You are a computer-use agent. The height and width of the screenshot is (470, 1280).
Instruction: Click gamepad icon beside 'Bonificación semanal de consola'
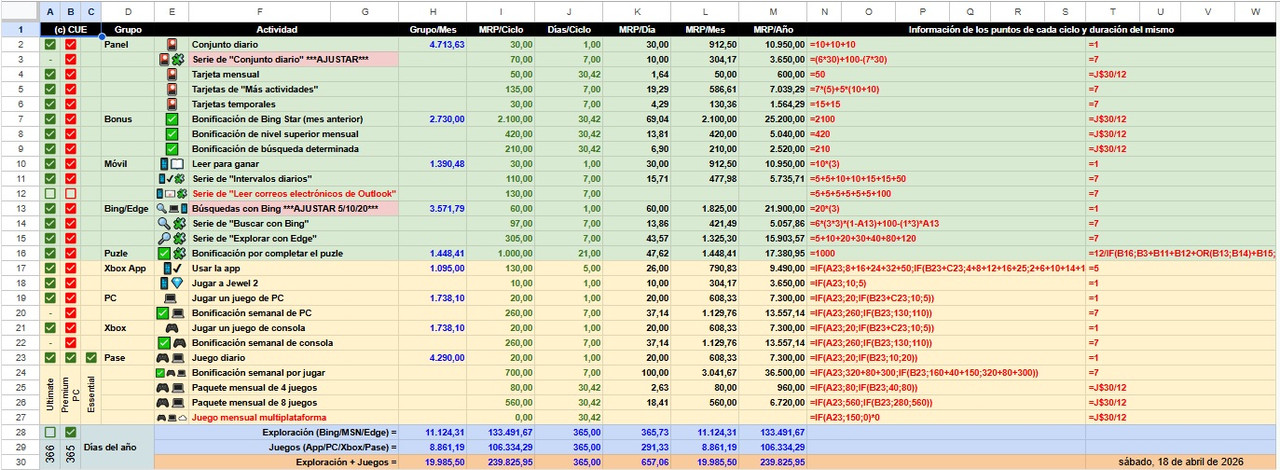pyautogui.click(x=179, y=343)
